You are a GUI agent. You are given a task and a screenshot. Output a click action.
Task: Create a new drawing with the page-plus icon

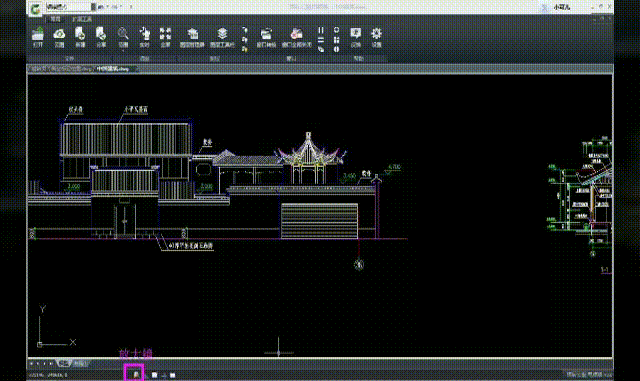pos(80,33)
